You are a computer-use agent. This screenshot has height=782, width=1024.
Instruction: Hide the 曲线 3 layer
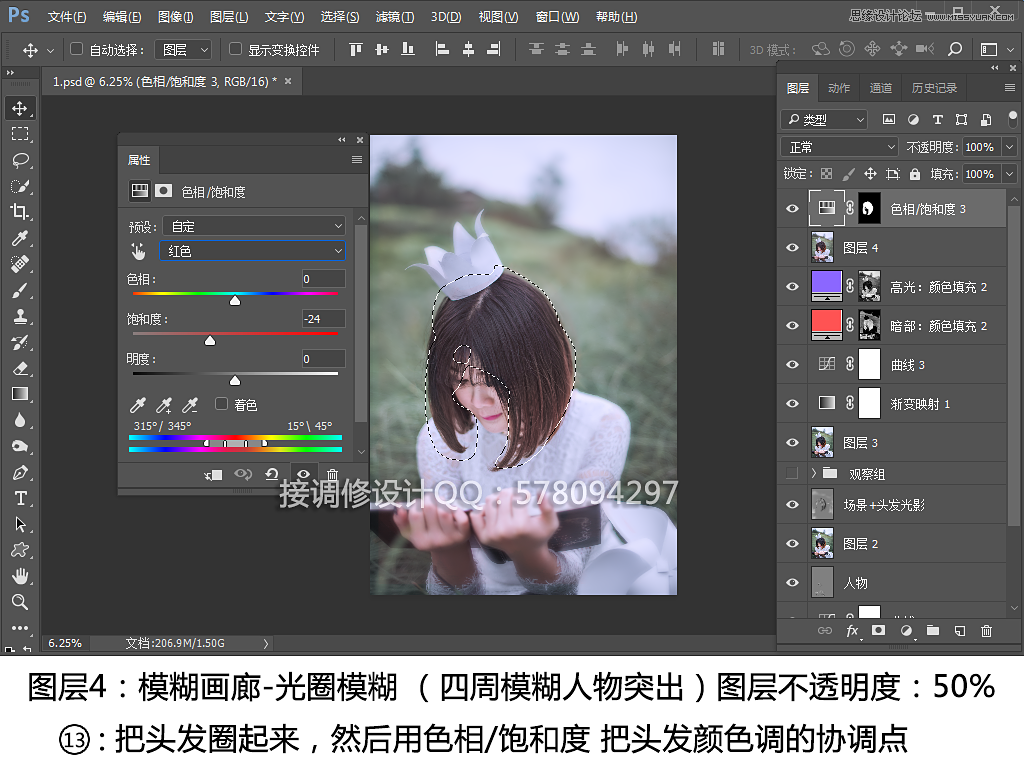pos(792,365)
